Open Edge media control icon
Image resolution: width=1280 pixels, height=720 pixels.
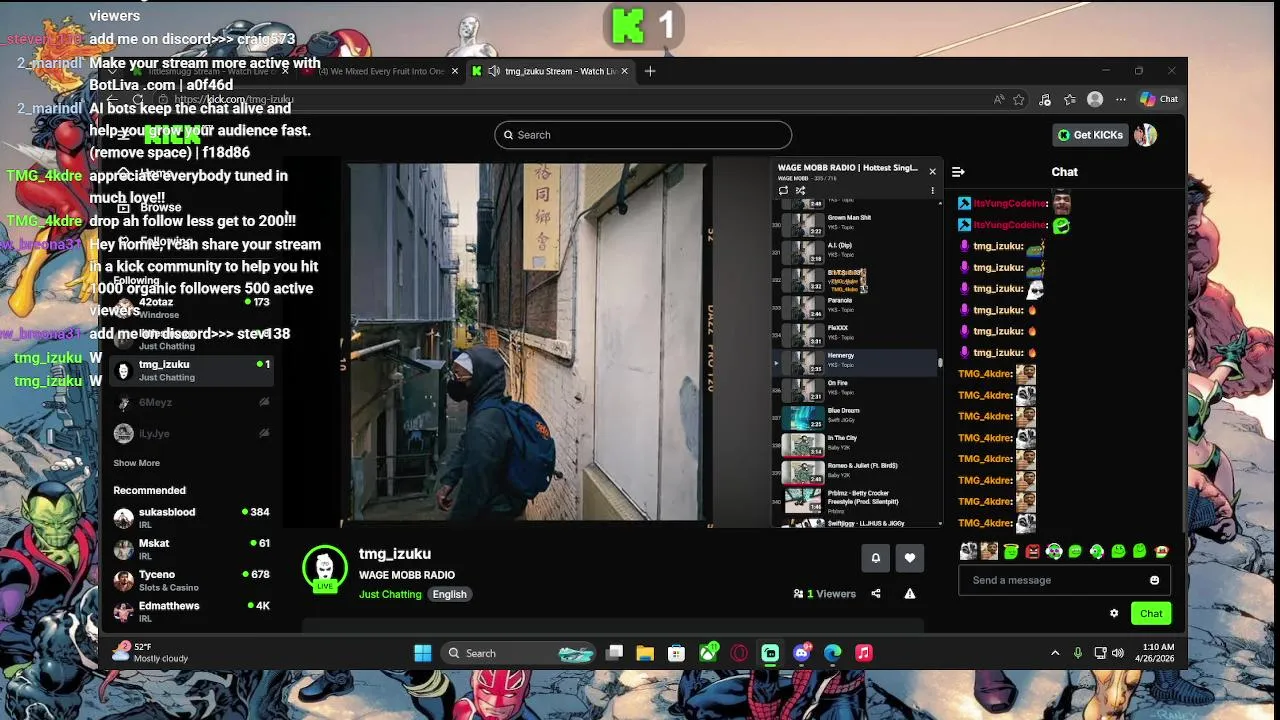(1045, 99)
